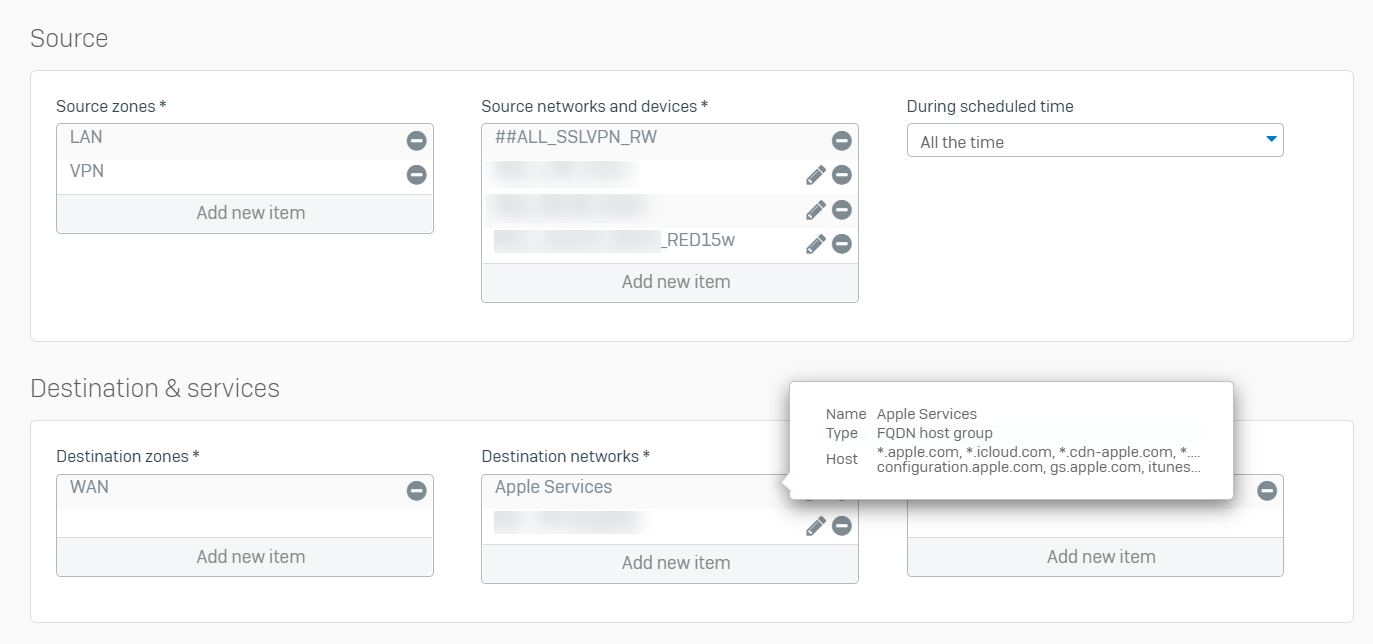Image resolution: width=1373 pixels, height=644 pixels.
Task: Remove VPN from Source zones
Action: click(417, 175)
